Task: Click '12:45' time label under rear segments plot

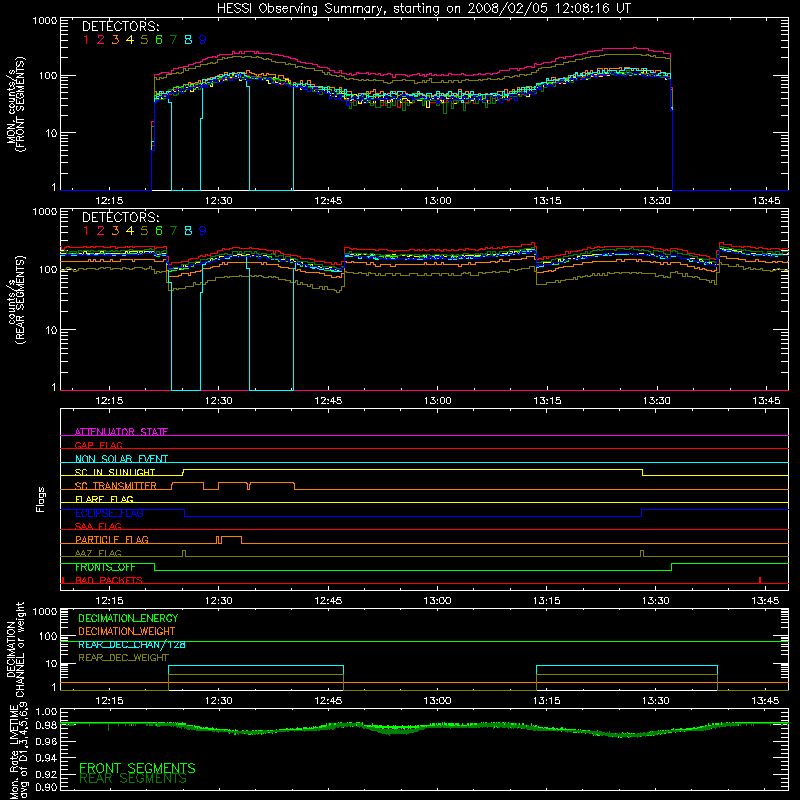Action: pos(328,401)
